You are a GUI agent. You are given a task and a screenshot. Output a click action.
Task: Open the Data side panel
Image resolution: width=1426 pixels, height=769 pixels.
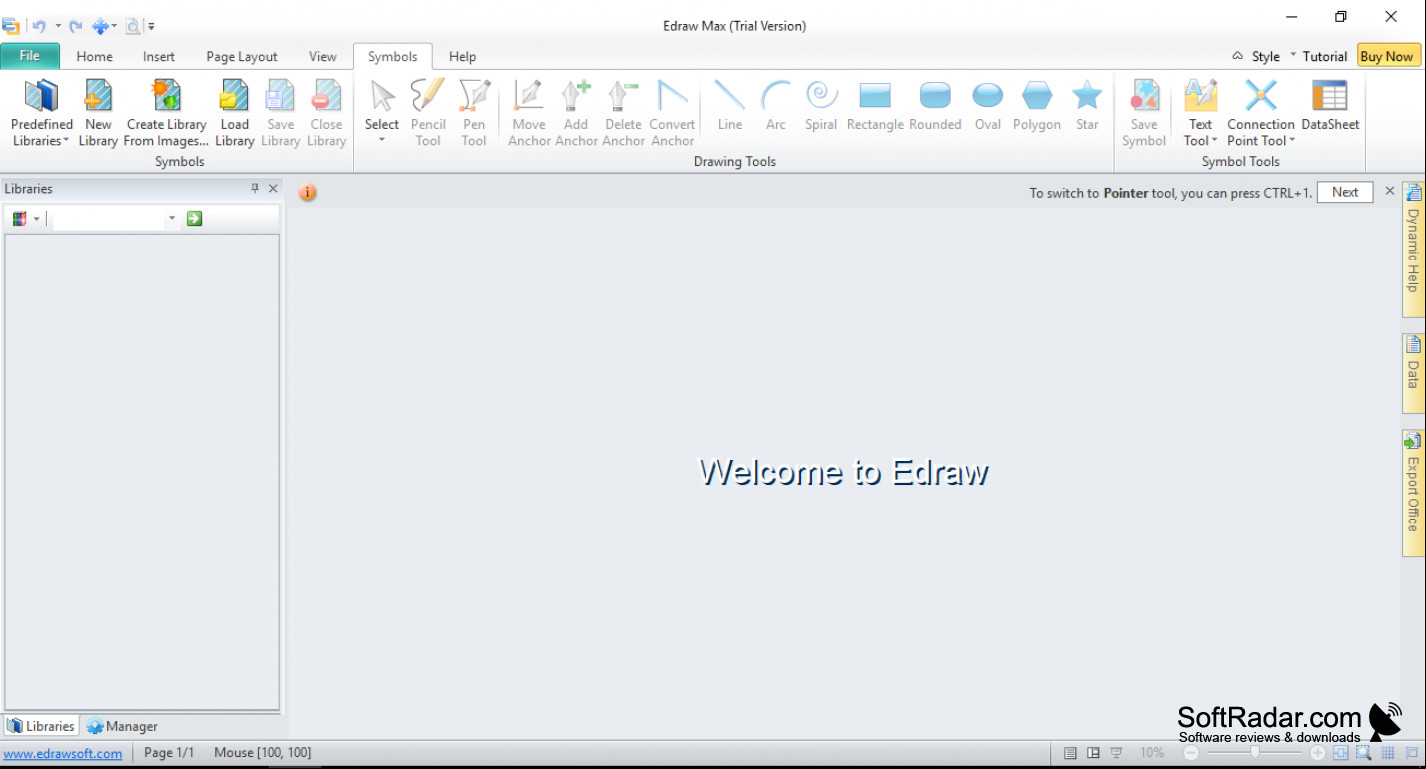point(1413,373)
